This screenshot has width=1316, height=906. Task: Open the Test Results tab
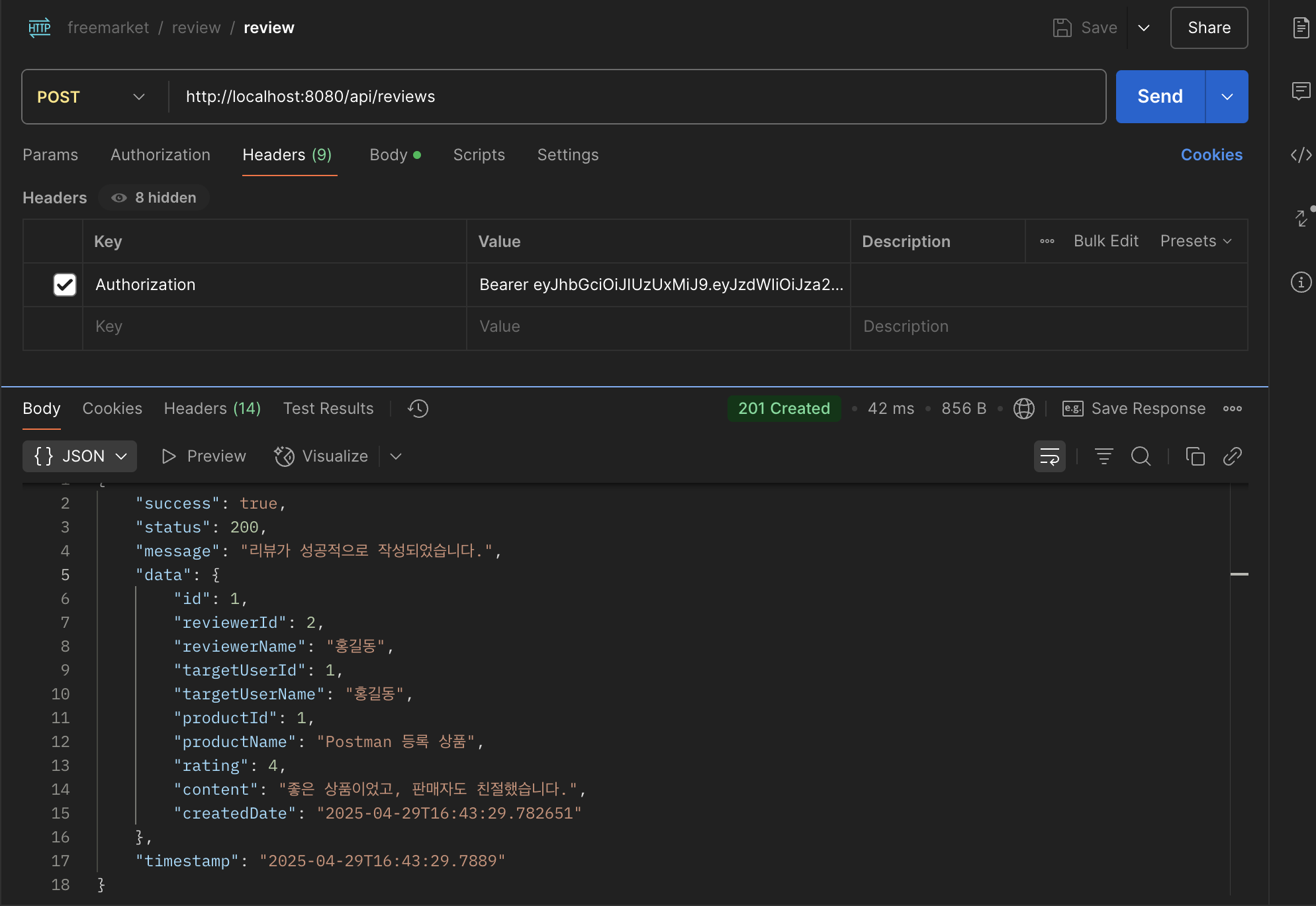328,409
